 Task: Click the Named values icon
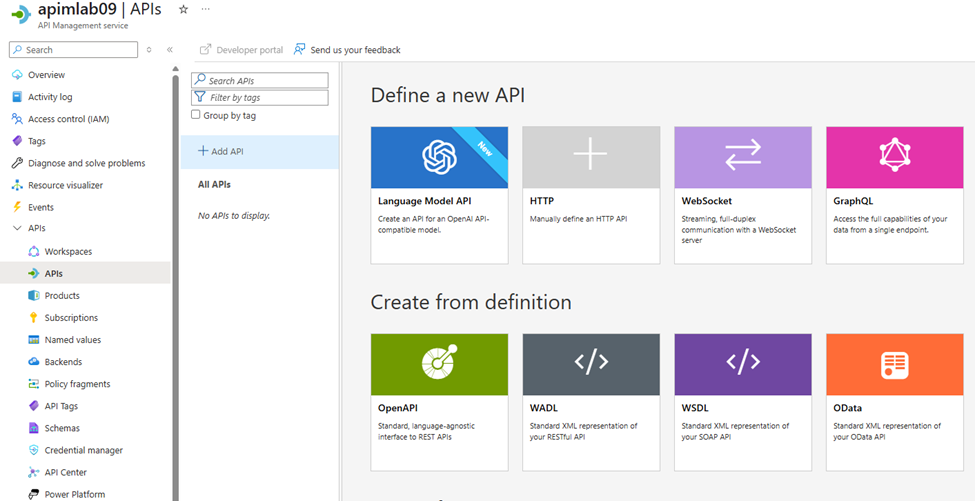tap(34, 340)
